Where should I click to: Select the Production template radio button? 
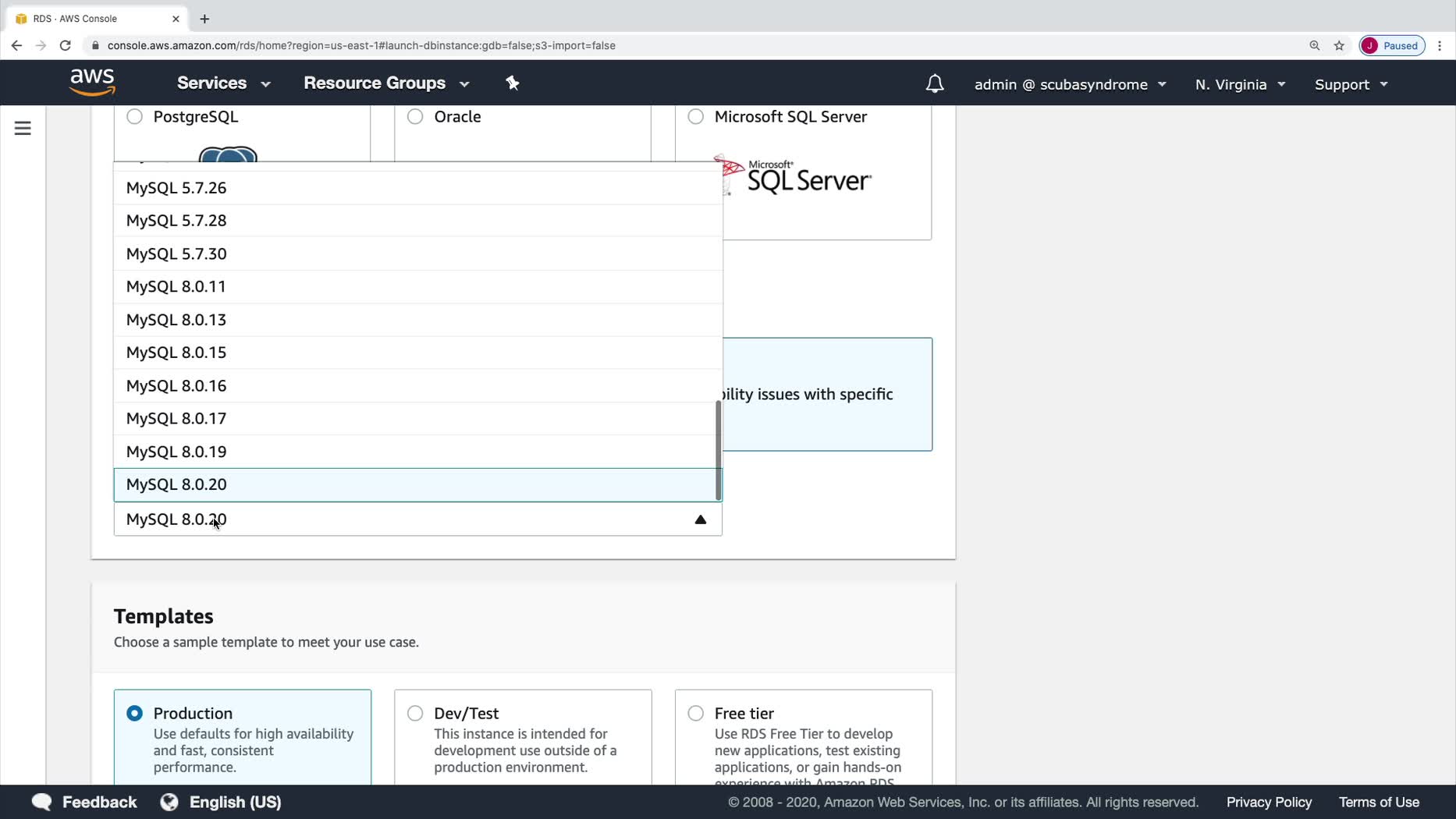(134, 713)
